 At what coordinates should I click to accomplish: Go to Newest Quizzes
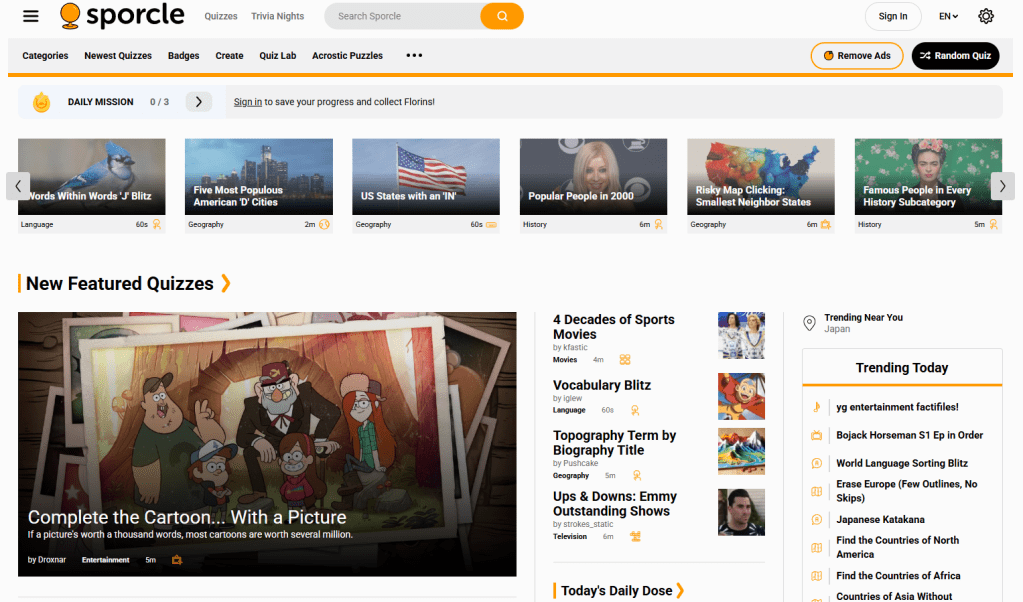click(x=118, y=55)
